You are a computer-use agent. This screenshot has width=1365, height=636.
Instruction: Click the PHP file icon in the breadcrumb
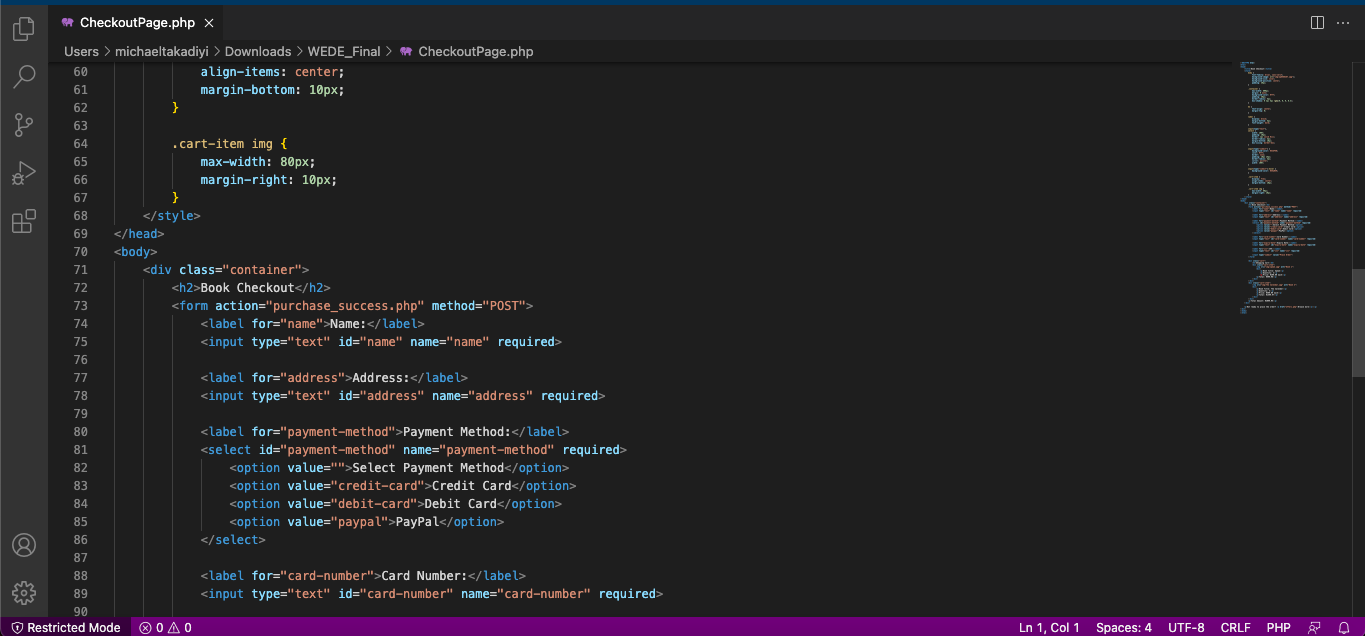click(x=406, y=51)
